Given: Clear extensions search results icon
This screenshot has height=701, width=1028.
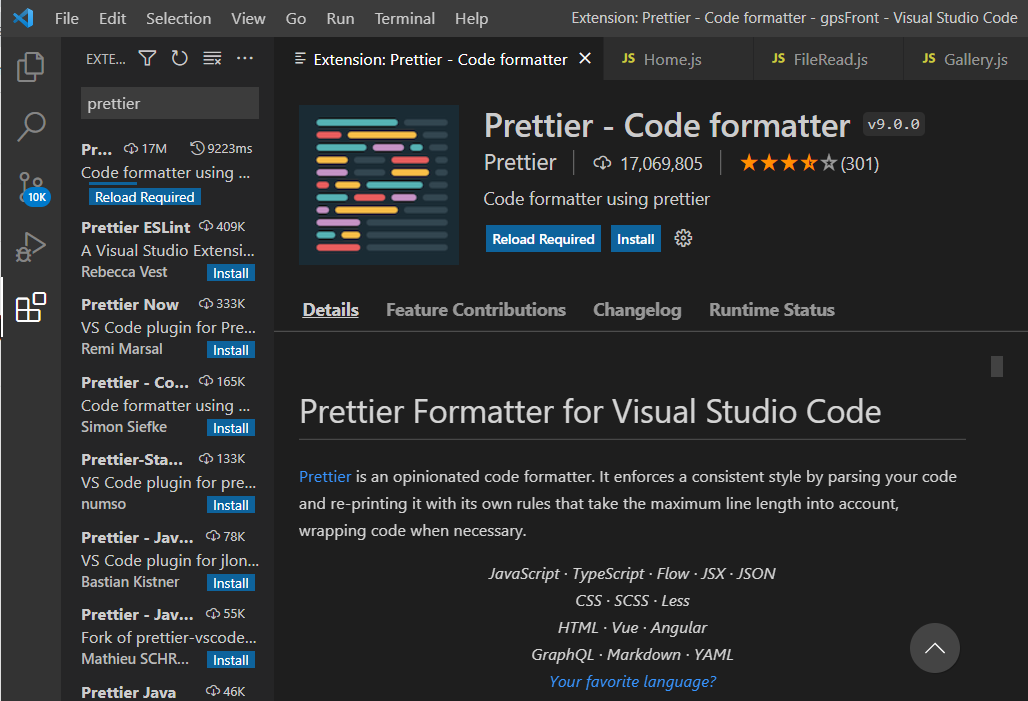Looking at the screenshot, I should tap(212, 58).
